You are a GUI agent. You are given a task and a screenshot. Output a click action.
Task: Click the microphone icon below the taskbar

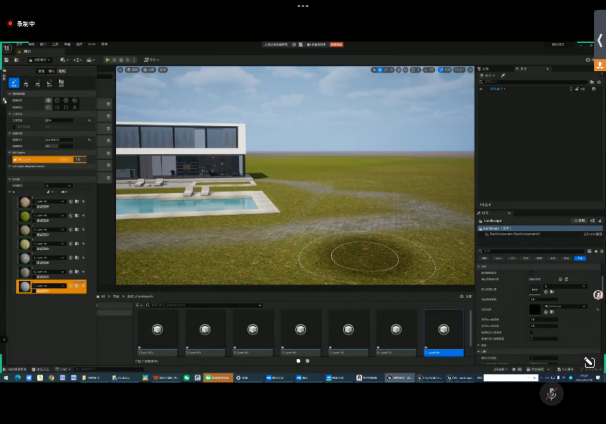(x=551, y=394)
